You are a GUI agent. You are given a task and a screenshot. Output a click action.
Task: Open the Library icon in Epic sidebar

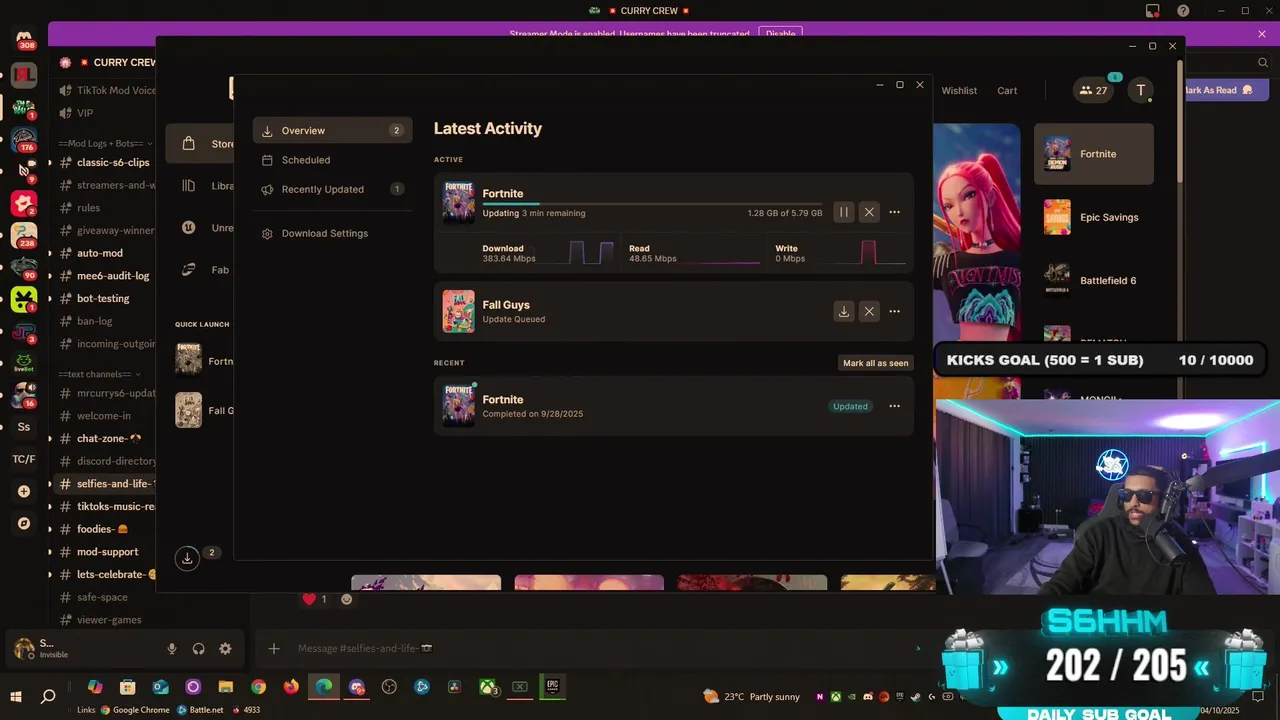(x=189, y=186)
